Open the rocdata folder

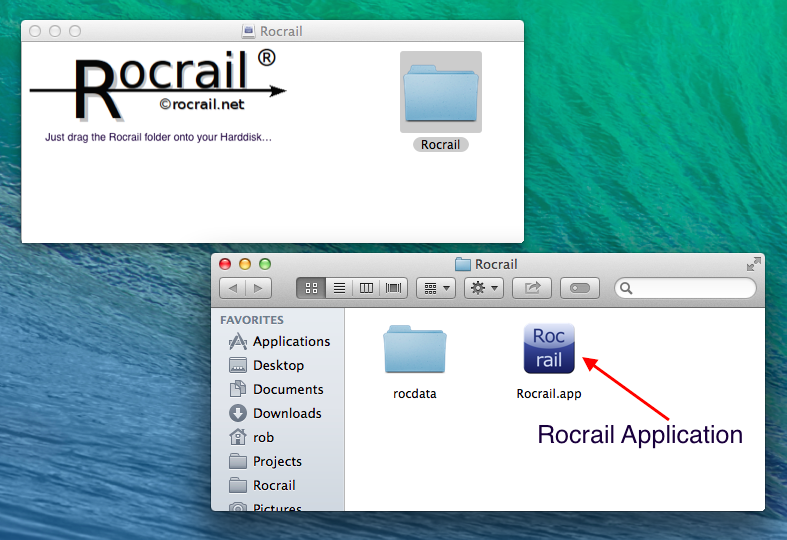[414, 350]
